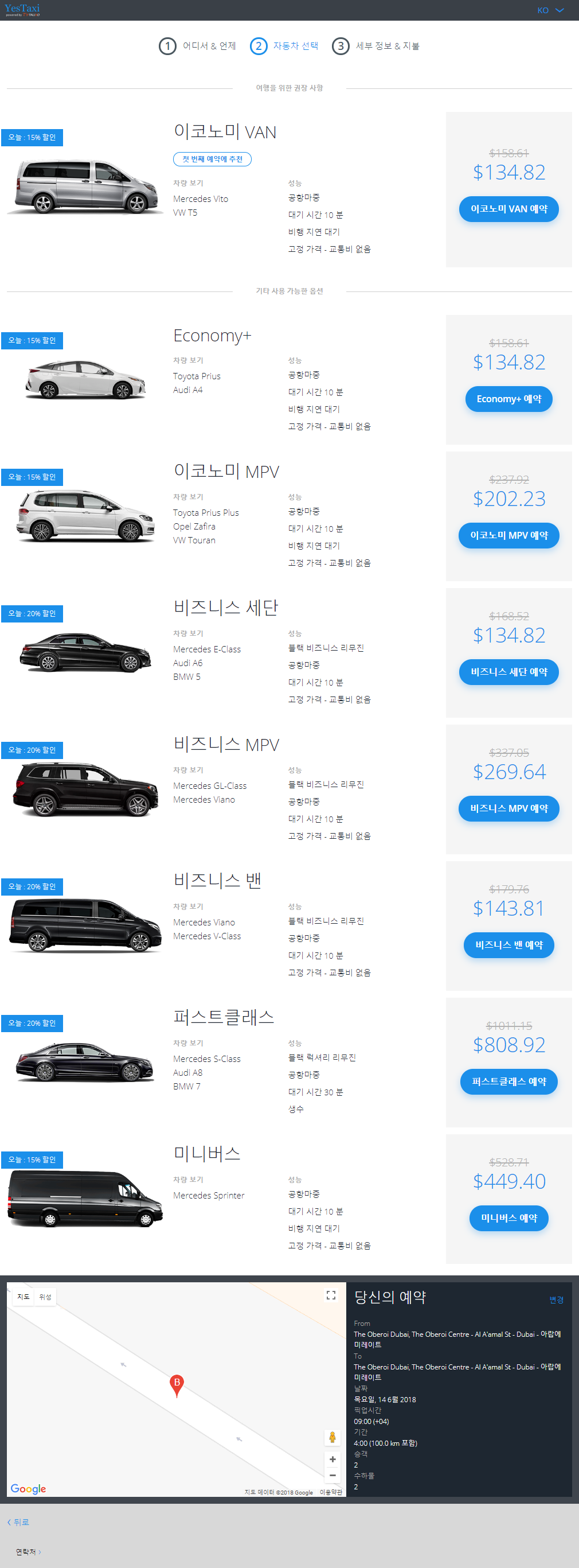Switch the map to 위성 view
Viewport: 579px width, 1568px height.
(45, 1297)
